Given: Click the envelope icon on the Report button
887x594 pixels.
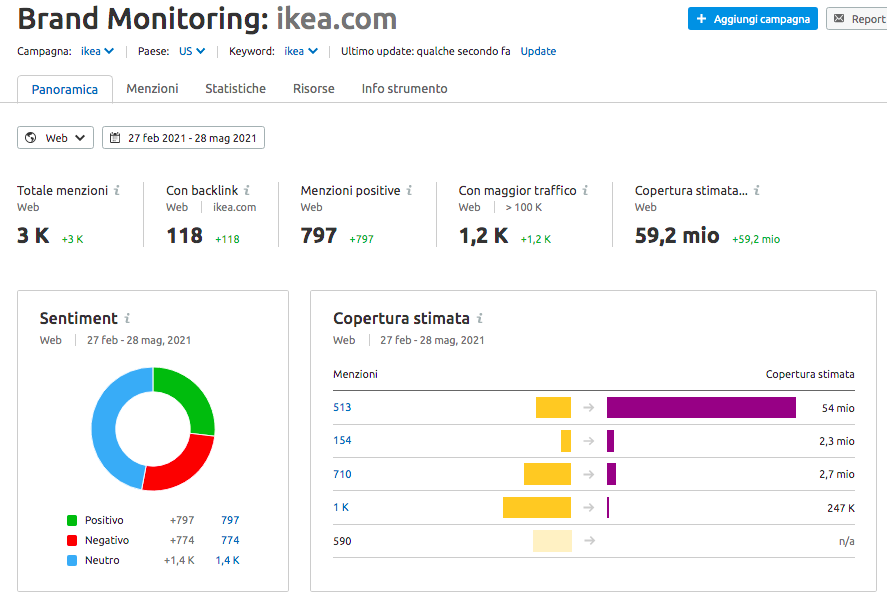Looking at the screenshot, I should (839, 19).
